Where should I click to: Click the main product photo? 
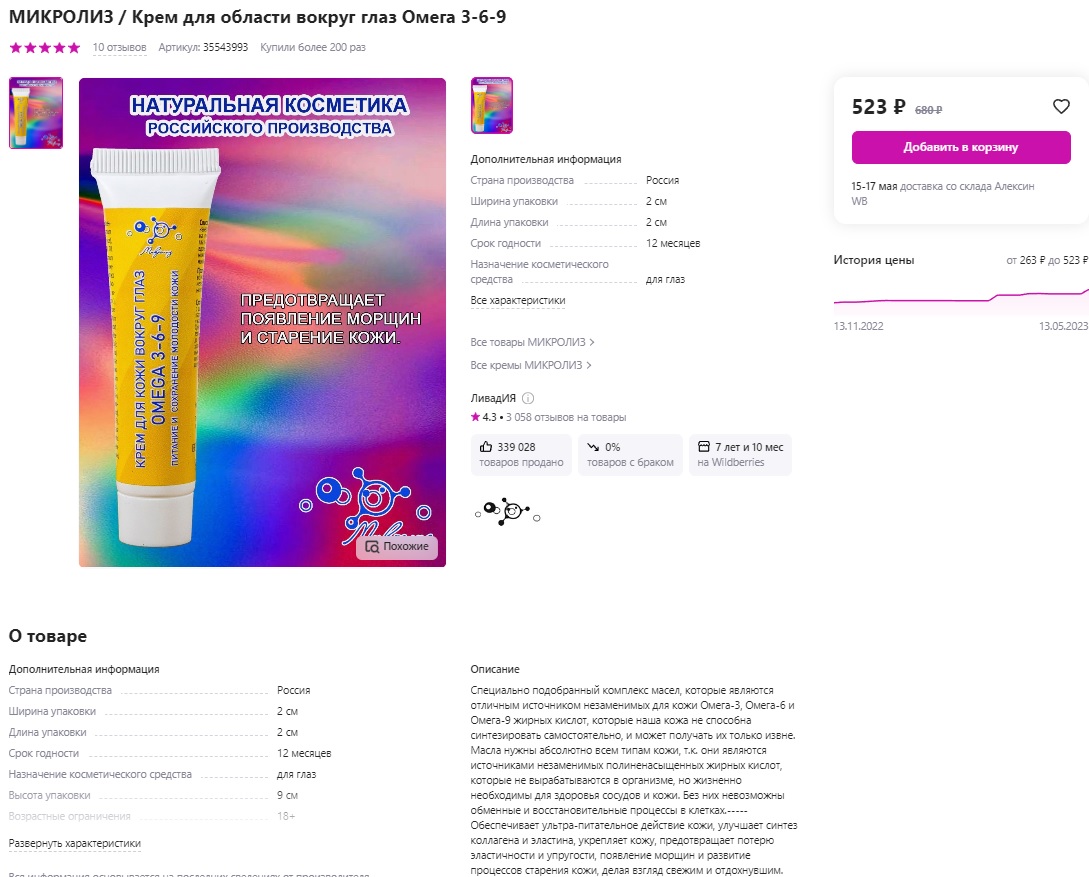tap(263, 322)
